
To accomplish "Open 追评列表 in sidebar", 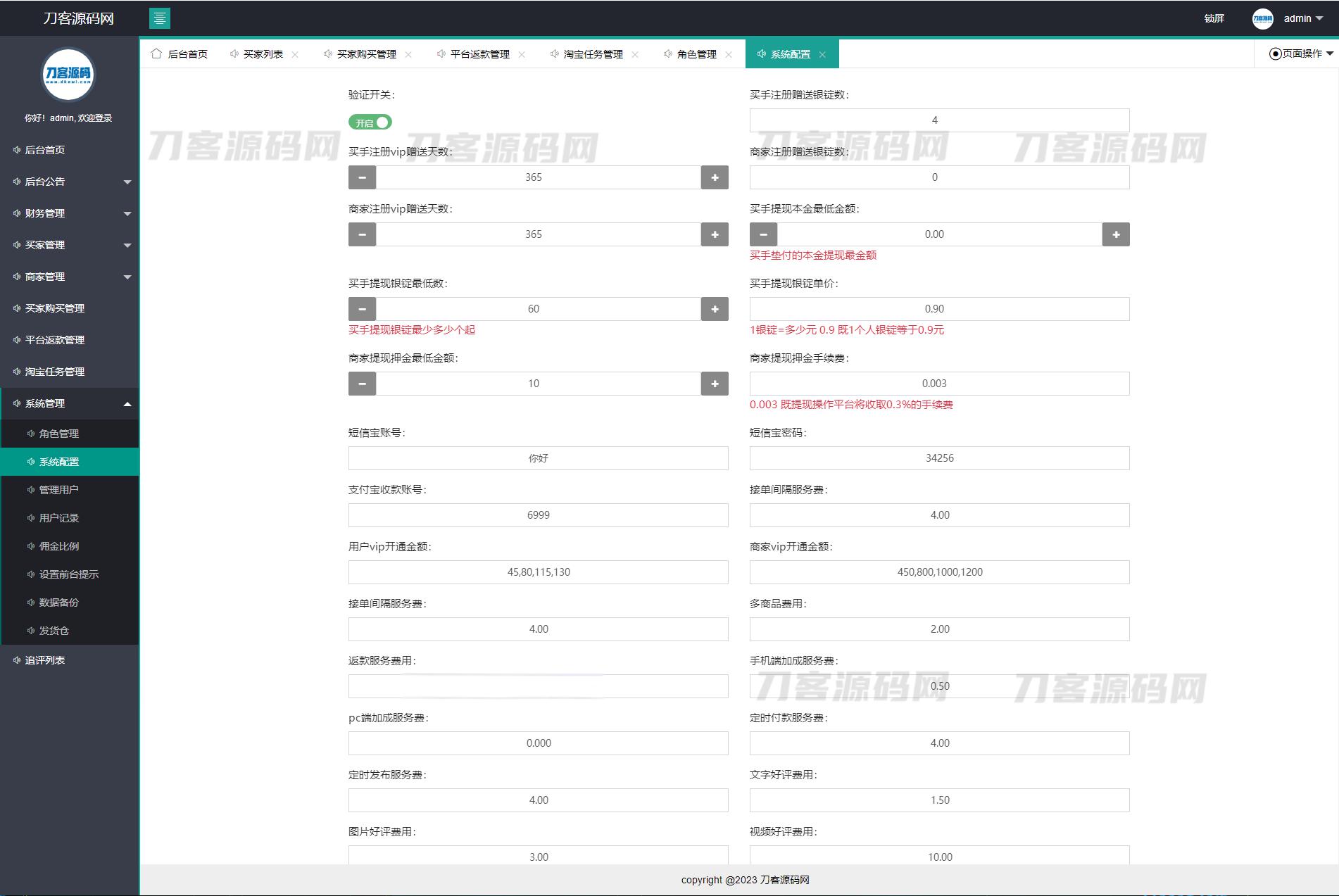I will [x=70, y=660].
